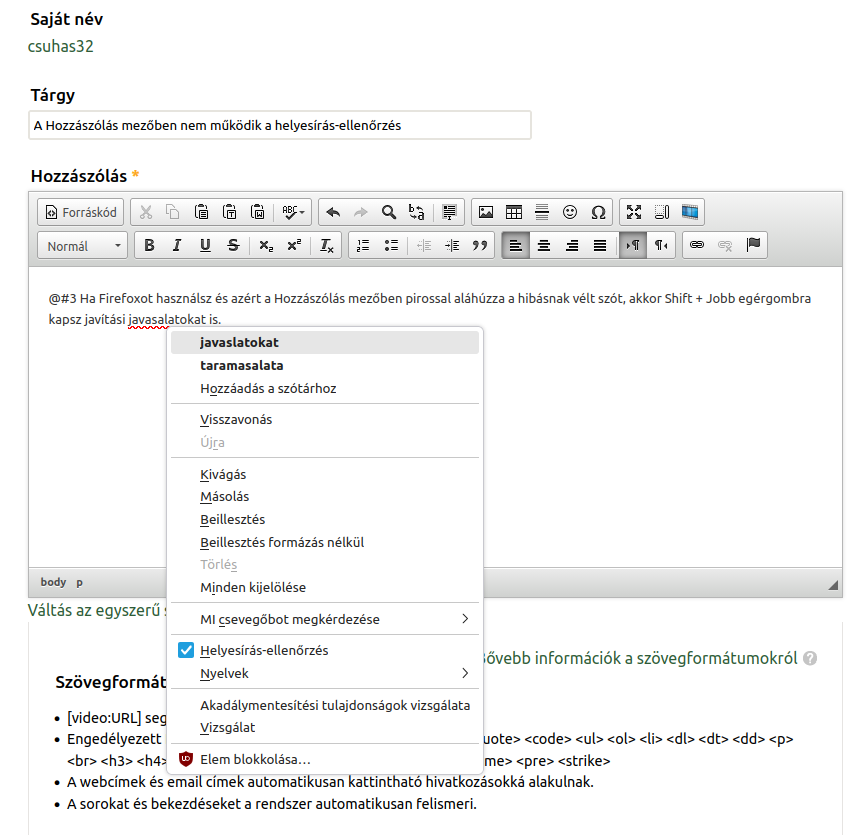Toggle left-to-right text direction button

[x=632, y=245]
